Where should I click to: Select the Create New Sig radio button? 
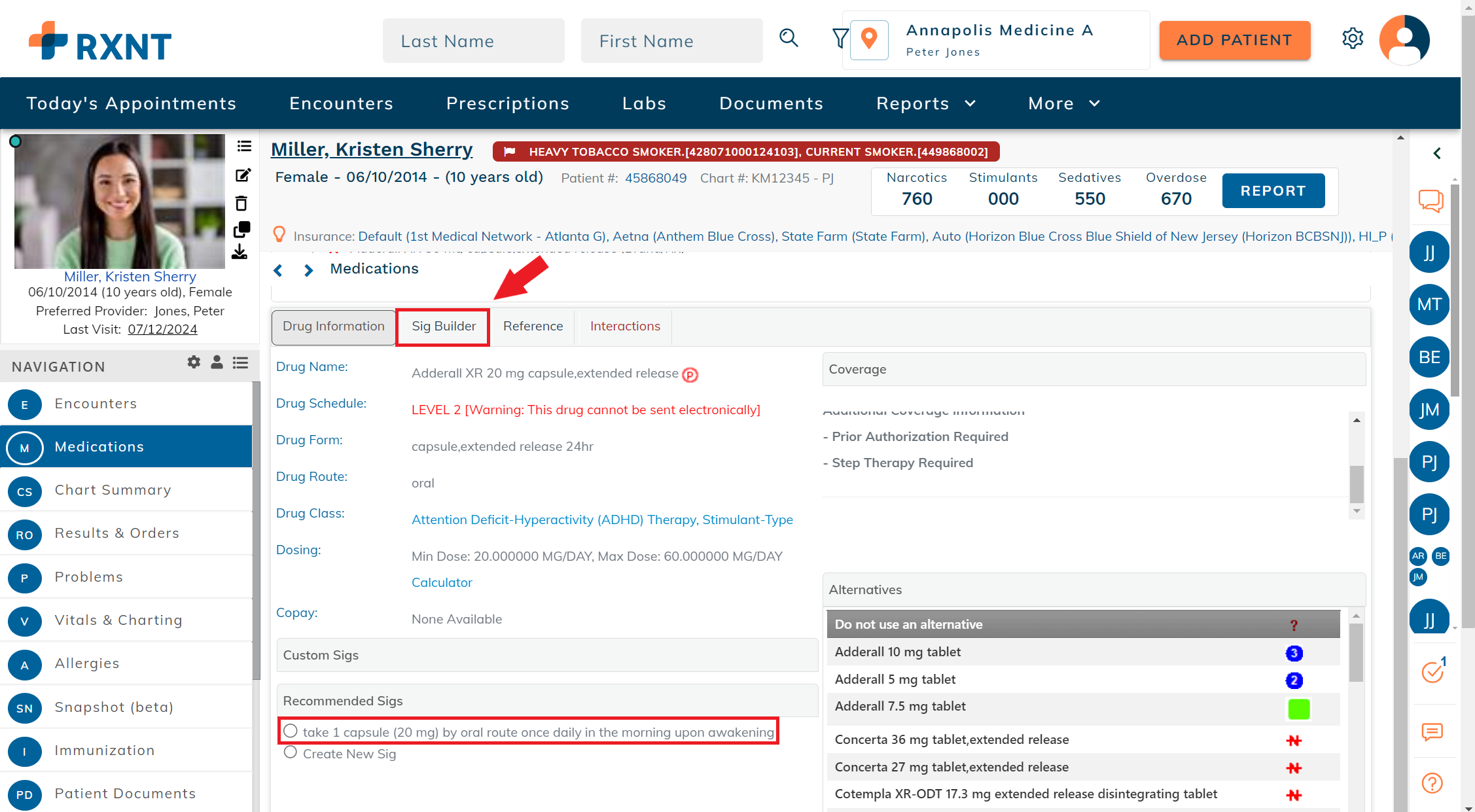(x=291, y=752)
